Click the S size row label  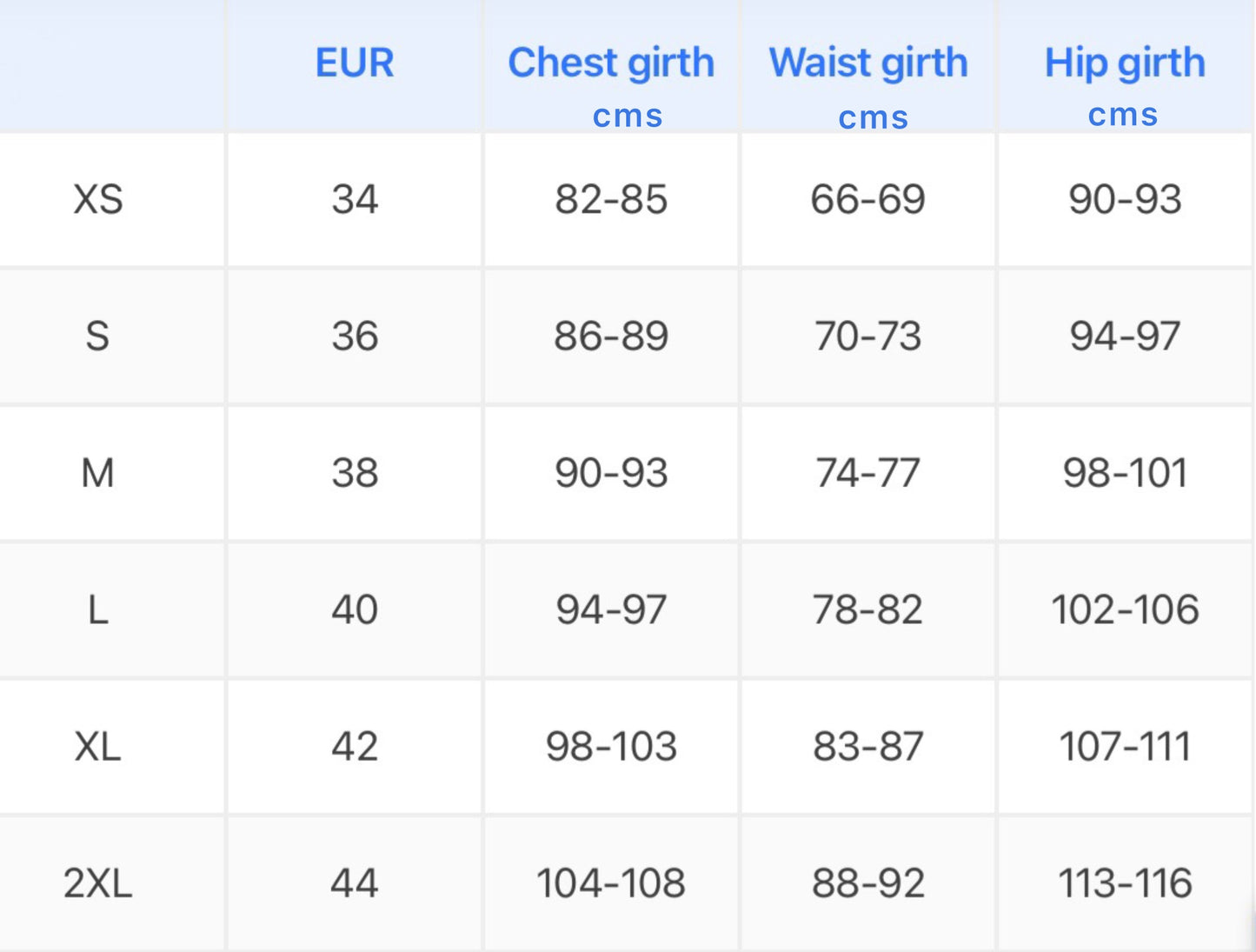point(97,336)
